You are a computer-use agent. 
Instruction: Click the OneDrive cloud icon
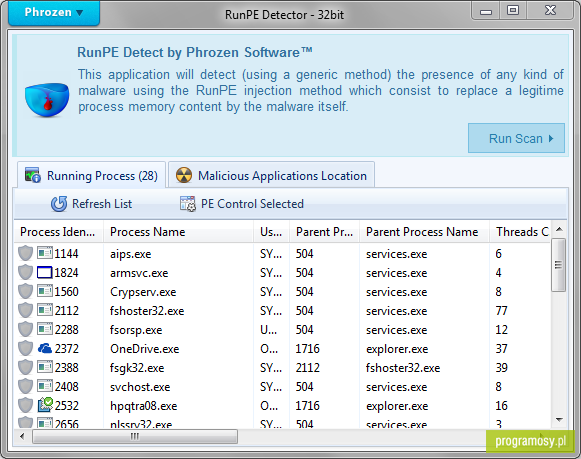[45, 348]
